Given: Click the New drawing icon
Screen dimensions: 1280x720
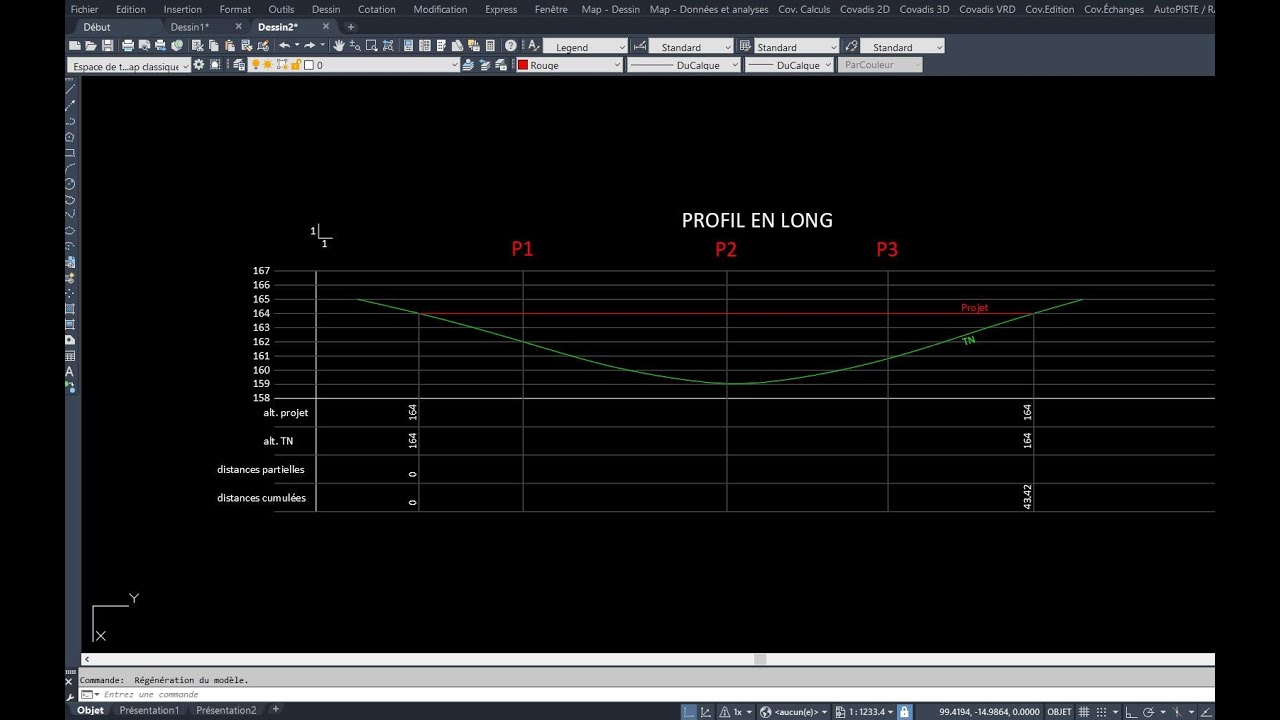Looking at the screenshot, I should click(x=75, y=45).
